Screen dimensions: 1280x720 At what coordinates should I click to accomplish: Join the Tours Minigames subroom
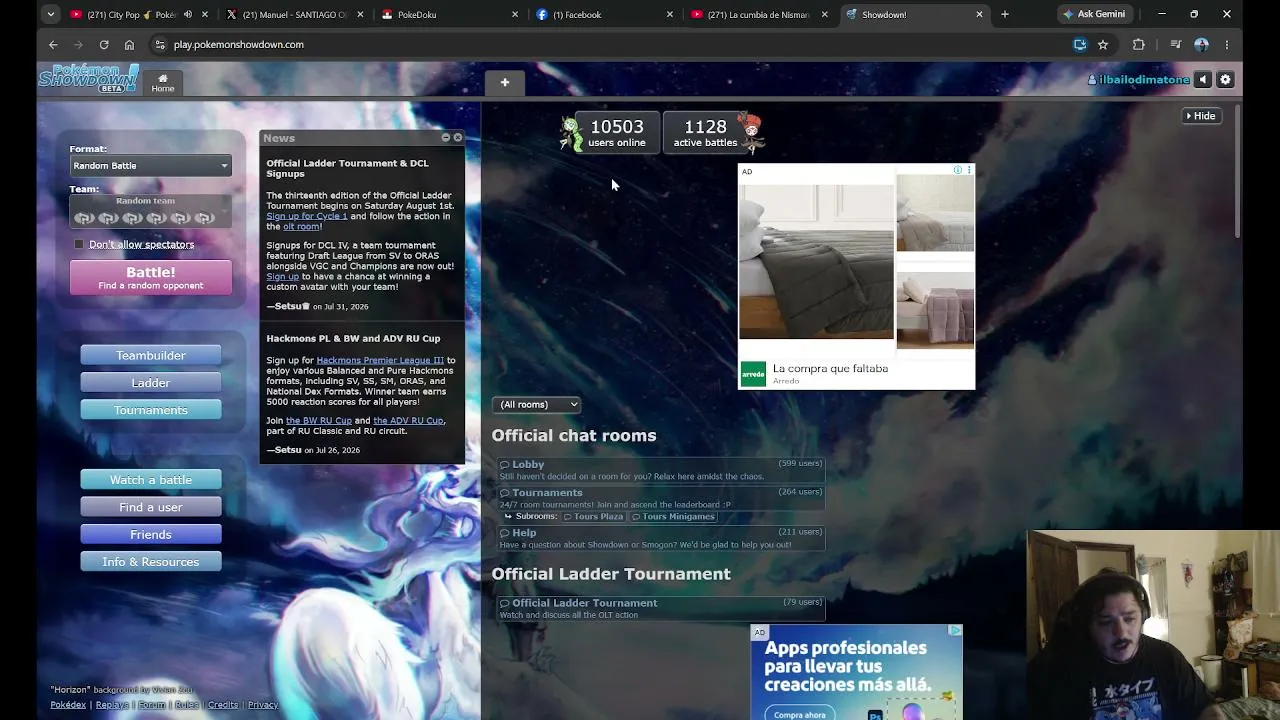click(673, 517)
